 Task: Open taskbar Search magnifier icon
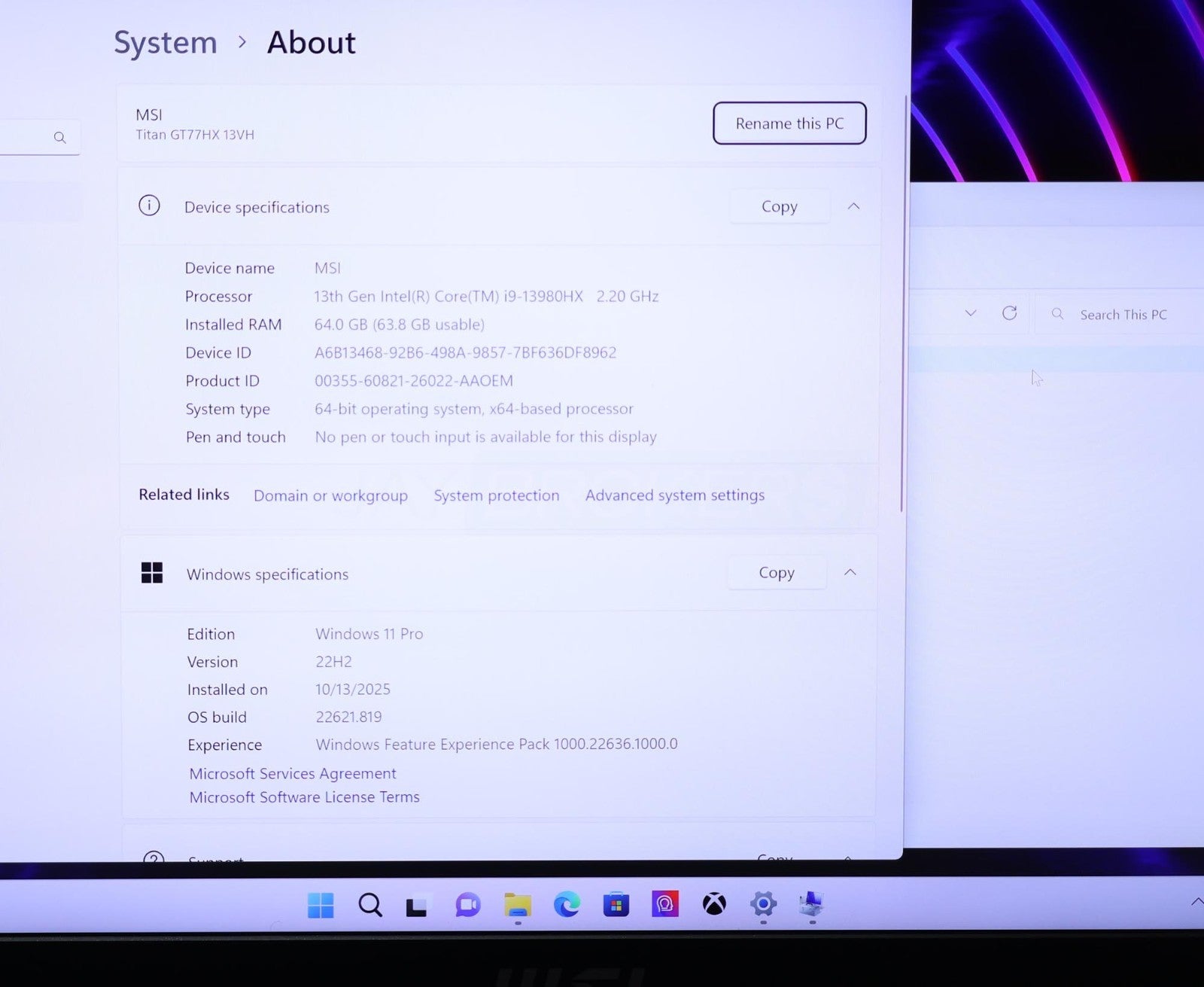coord(369,905)
